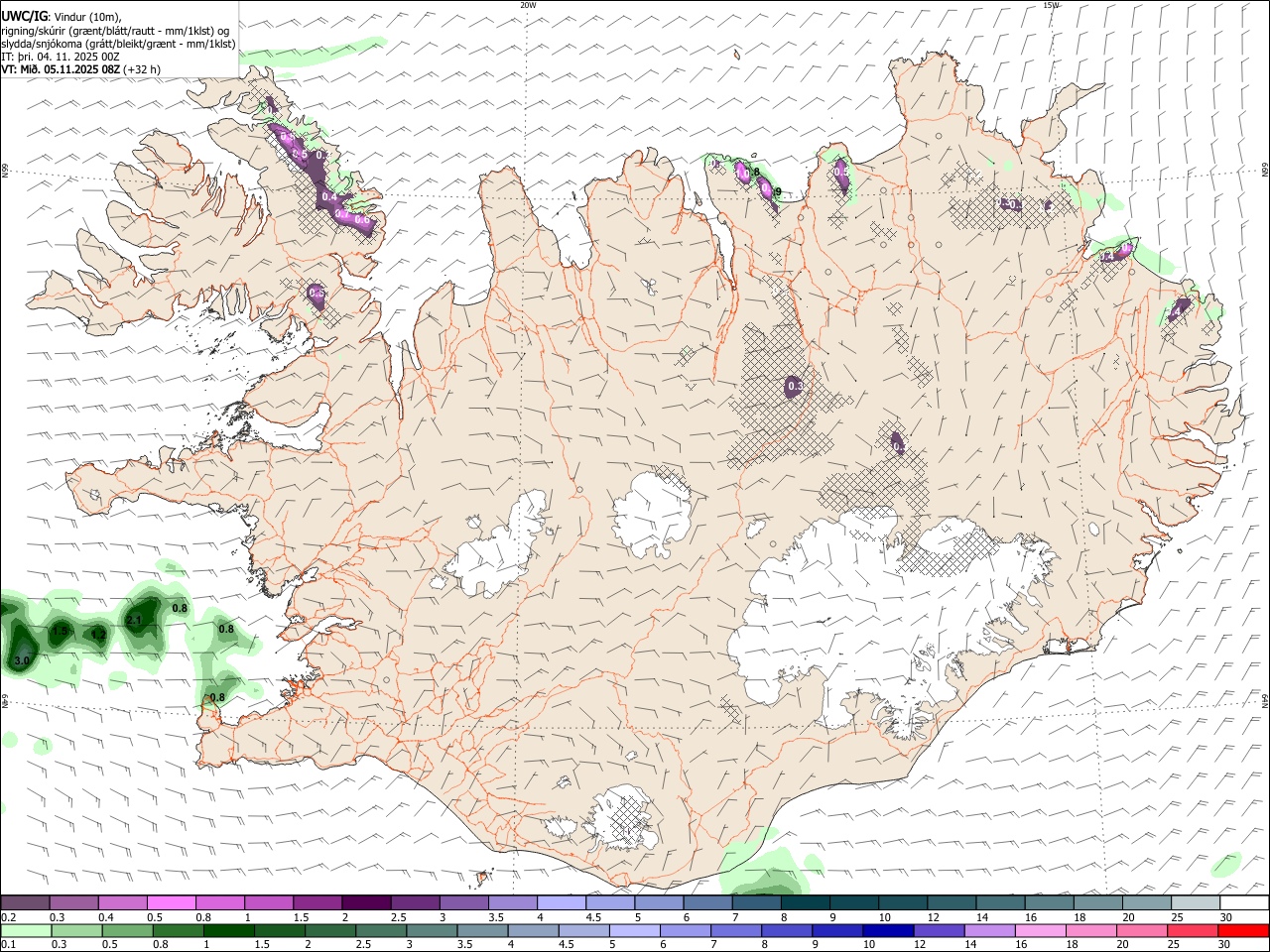The image size is (1270, 952).
Task: Click the 'VT: Mið. 05.11.2025 08Z' valid time
Action: [61, 69]
